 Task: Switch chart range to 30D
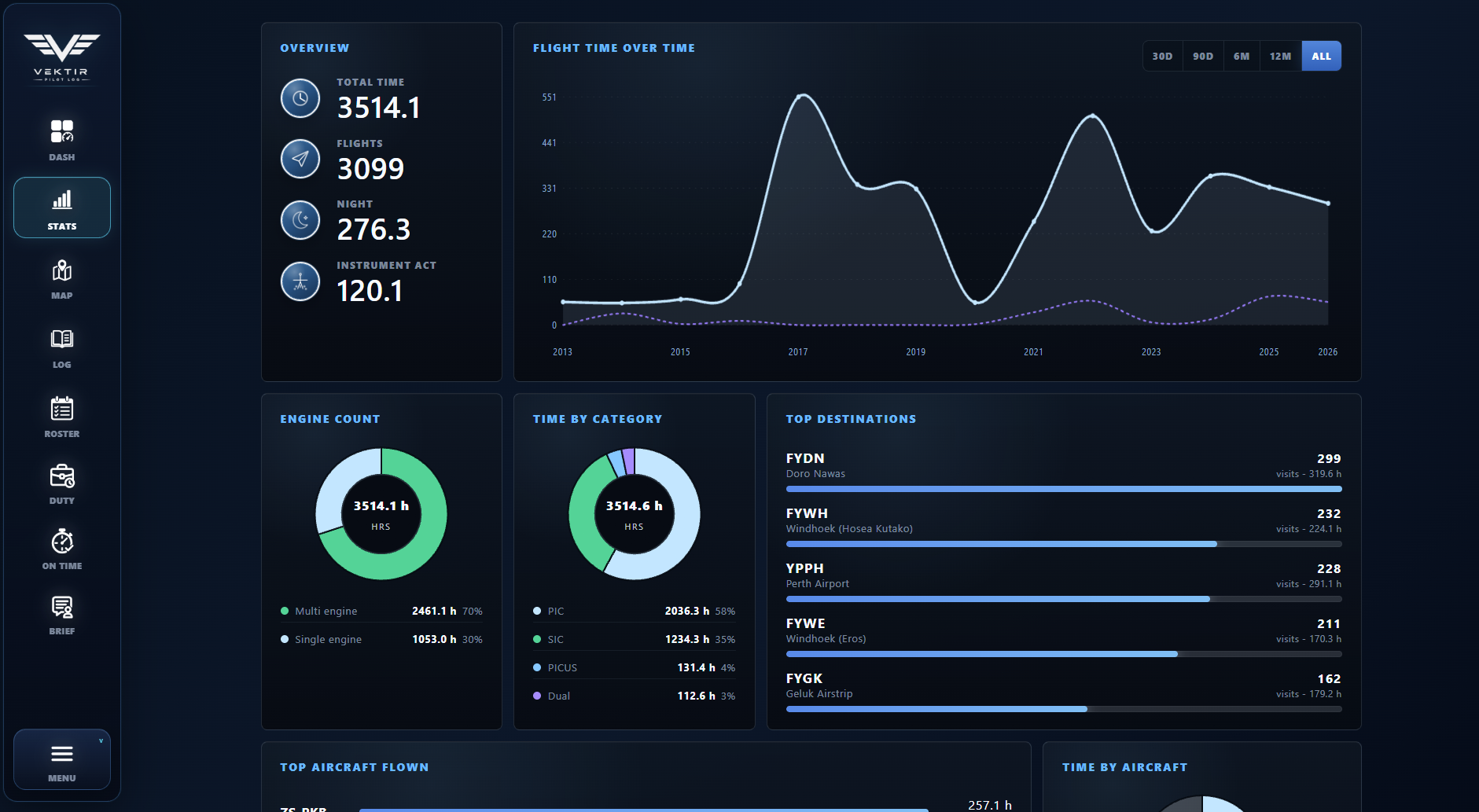tap(1162, 56)
